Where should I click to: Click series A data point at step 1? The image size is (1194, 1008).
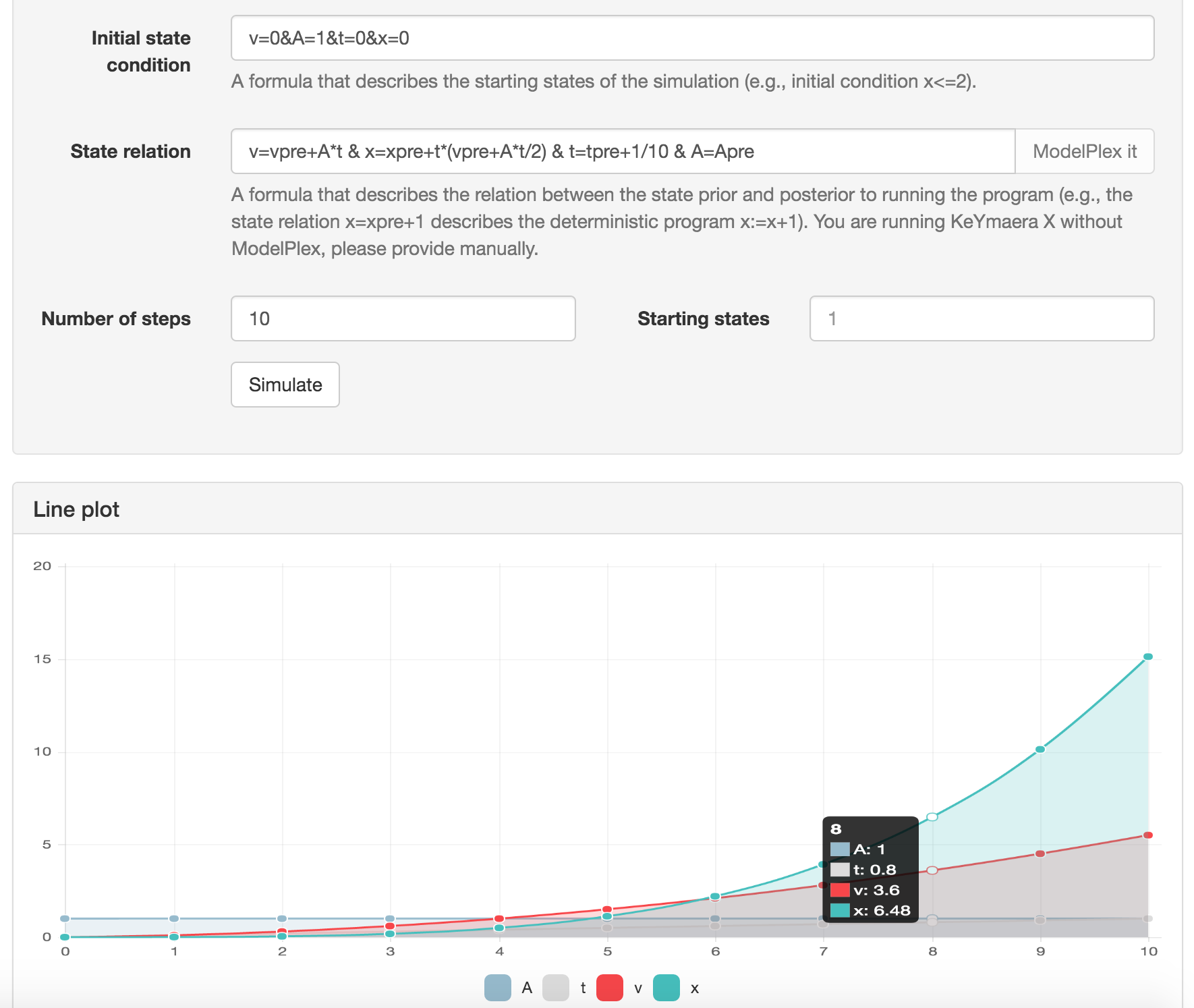174,919
